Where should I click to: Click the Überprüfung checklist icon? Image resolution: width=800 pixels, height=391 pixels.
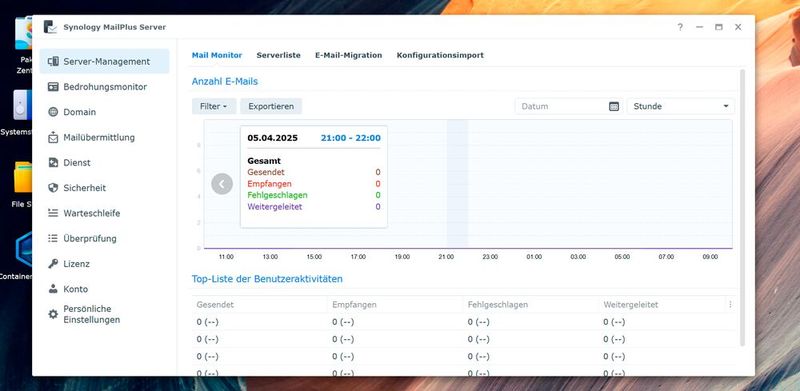point(53,238)
